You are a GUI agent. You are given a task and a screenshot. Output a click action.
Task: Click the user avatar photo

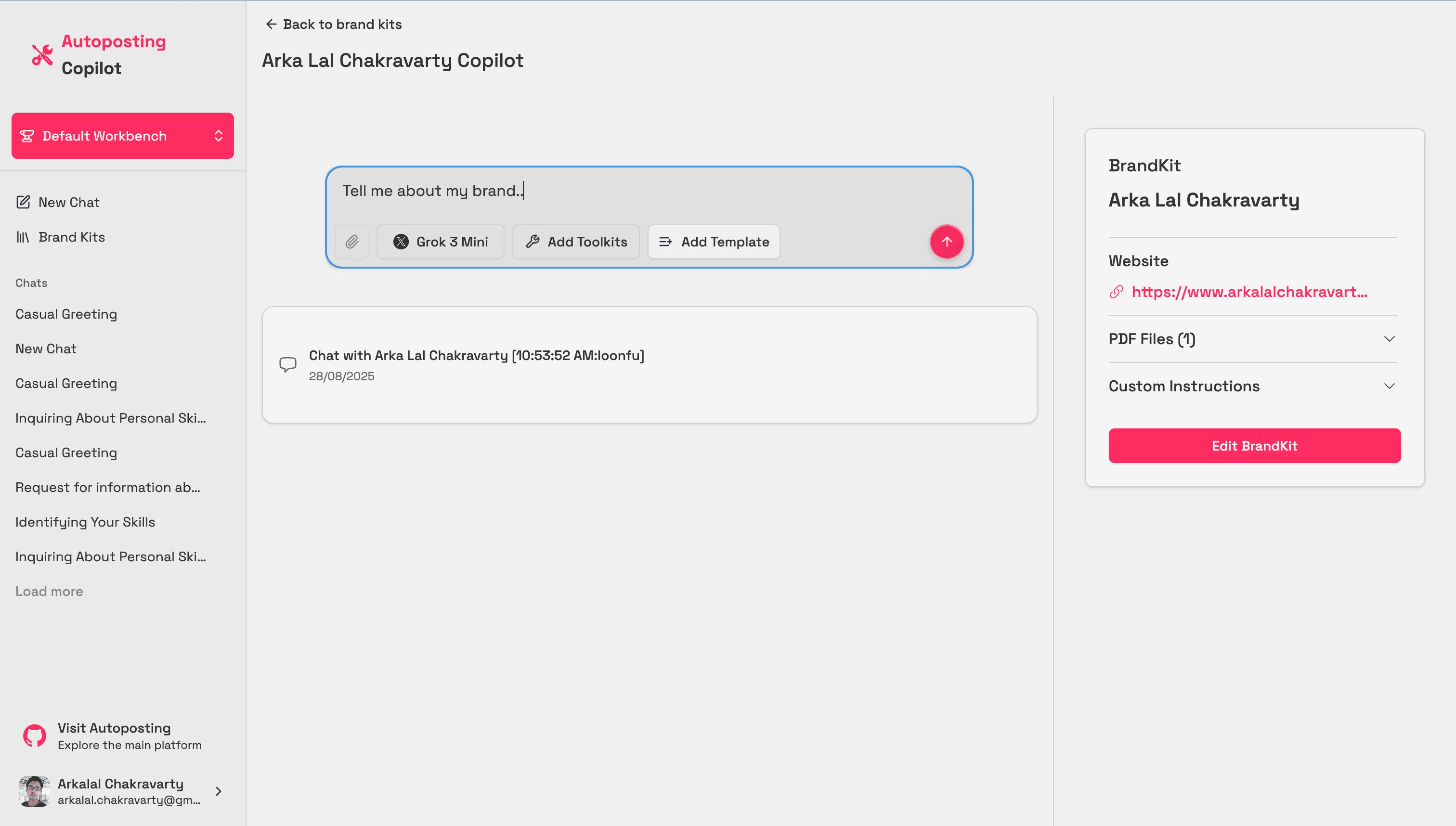tap(35, 791)
